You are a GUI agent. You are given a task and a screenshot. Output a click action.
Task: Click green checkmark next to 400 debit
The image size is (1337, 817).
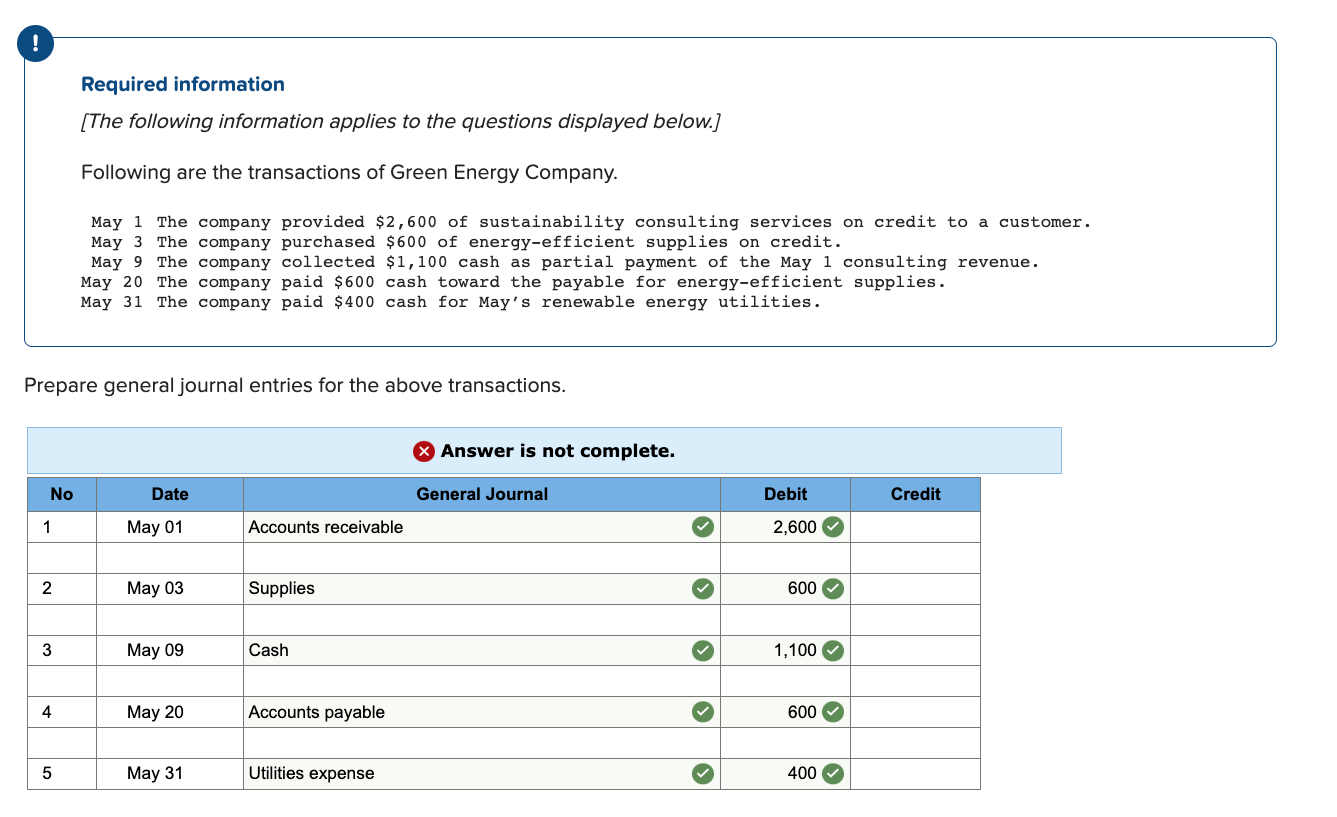click(x=833, y=774)
